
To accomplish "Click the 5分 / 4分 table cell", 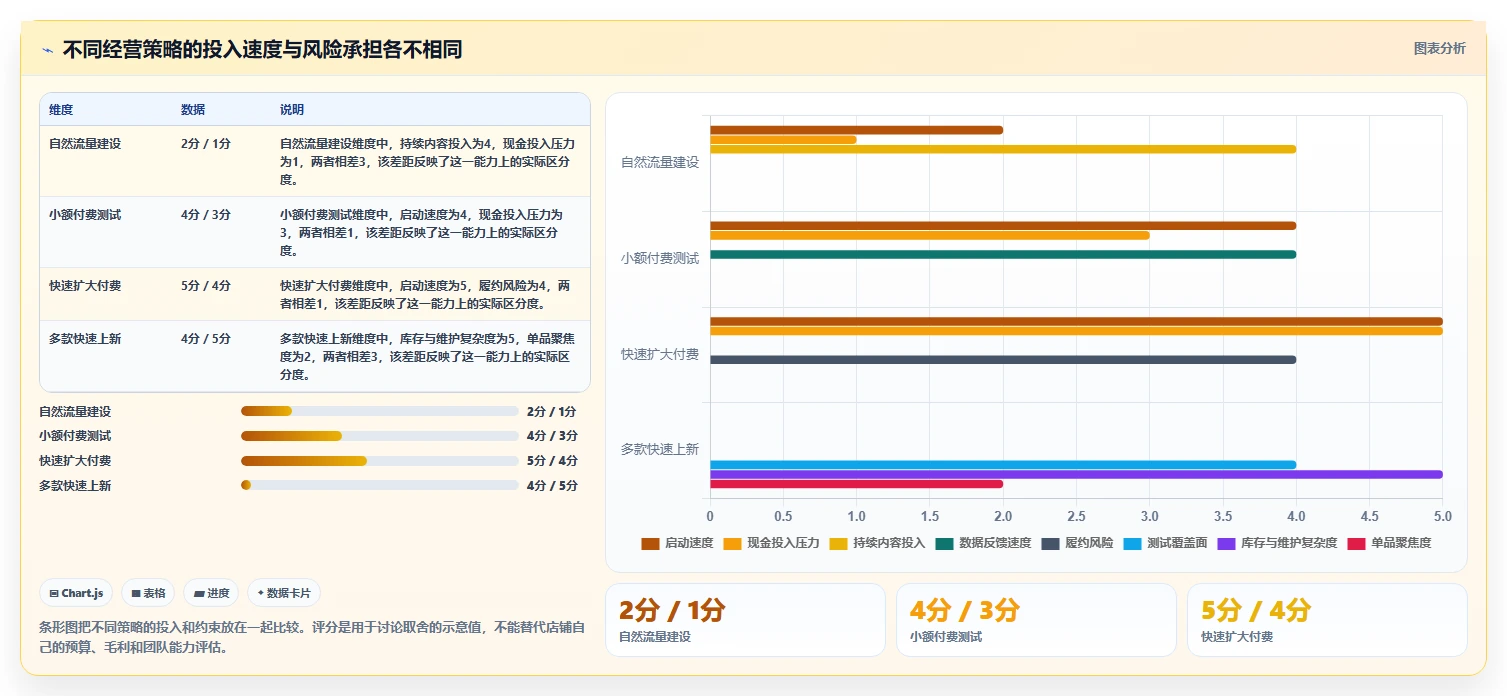I will point(206,286).
